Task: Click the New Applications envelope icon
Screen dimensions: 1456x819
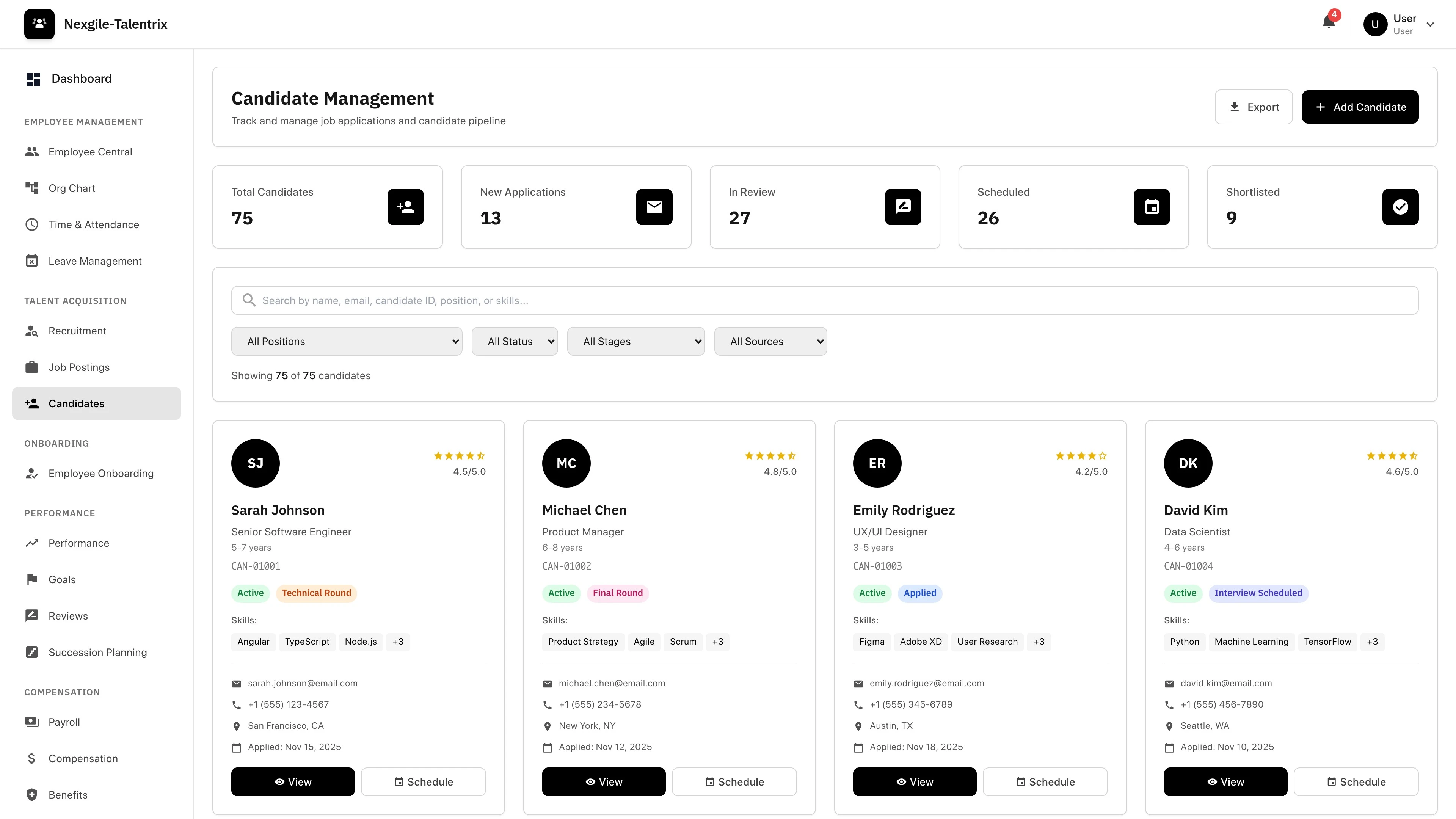Action: tap(654, 207)
